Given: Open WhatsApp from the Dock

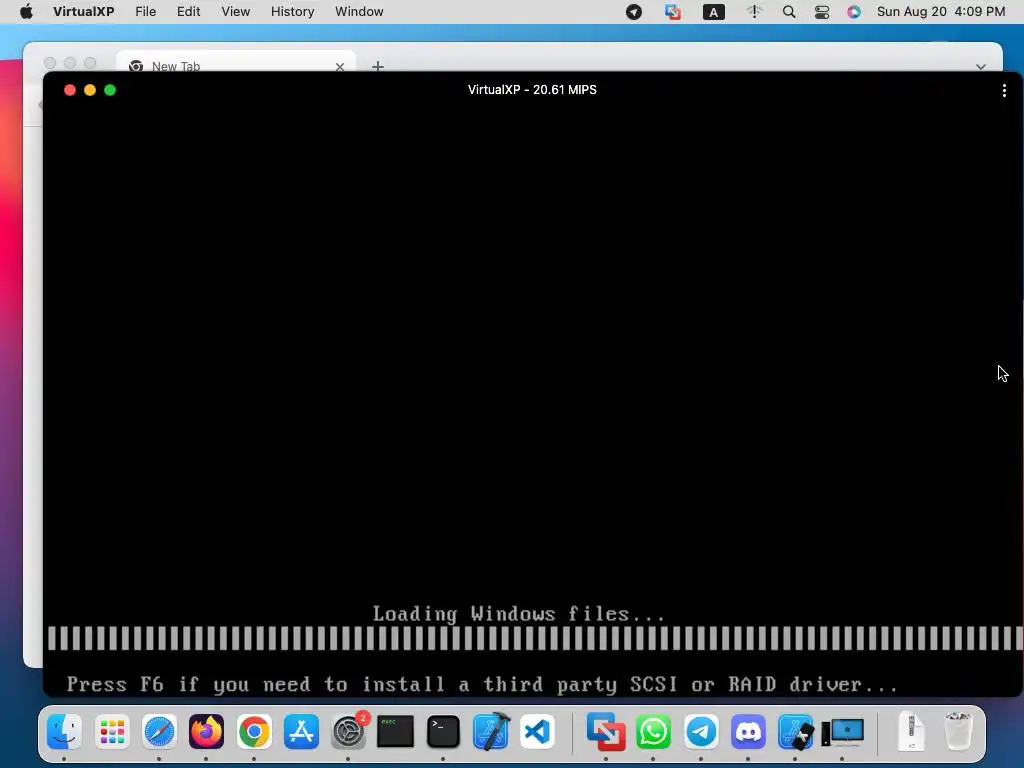Looking at the screenshot, I should coord(653,731).
